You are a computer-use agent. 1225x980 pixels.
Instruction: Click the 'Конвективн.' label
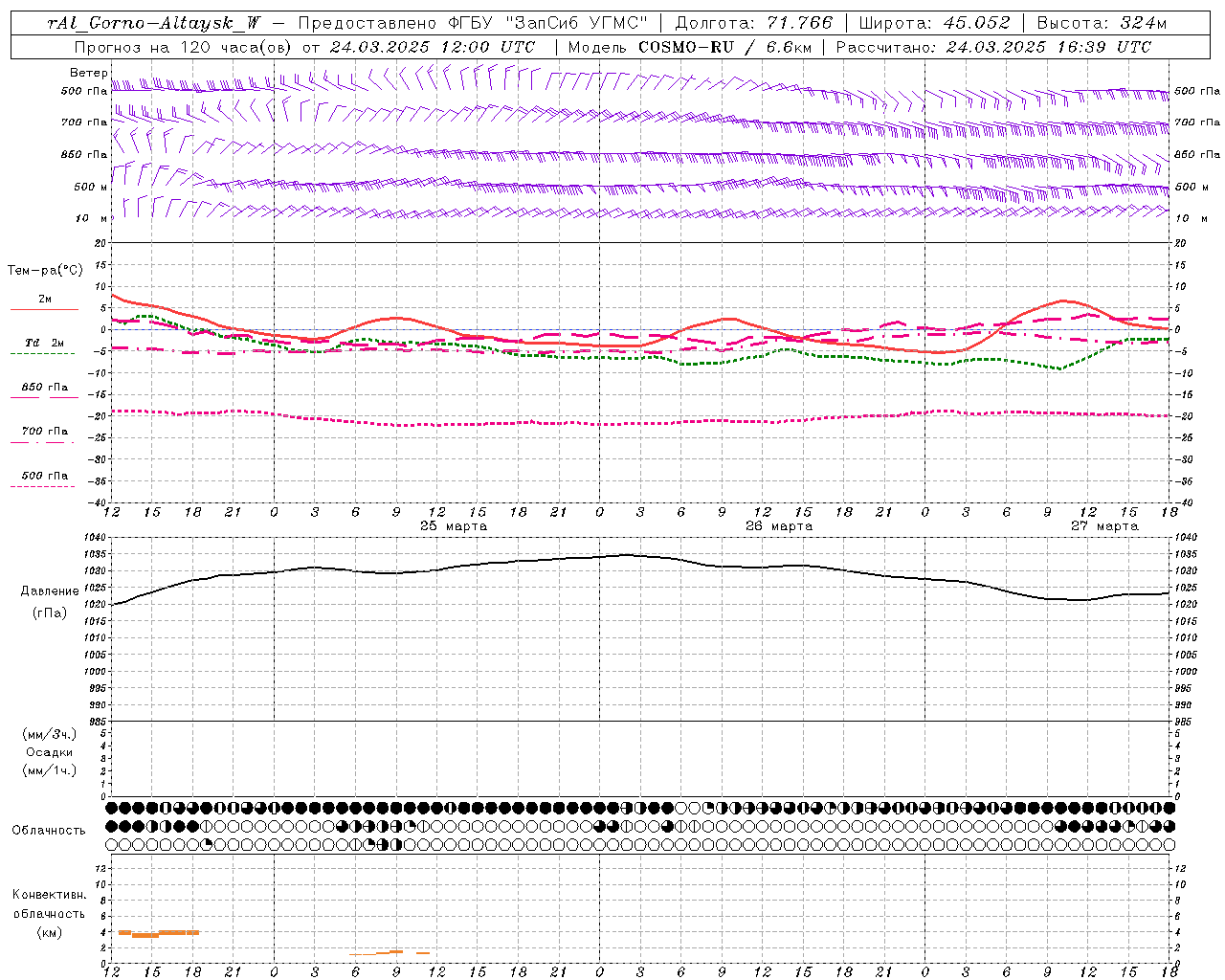pyautogui.click(x=49, y=895)
